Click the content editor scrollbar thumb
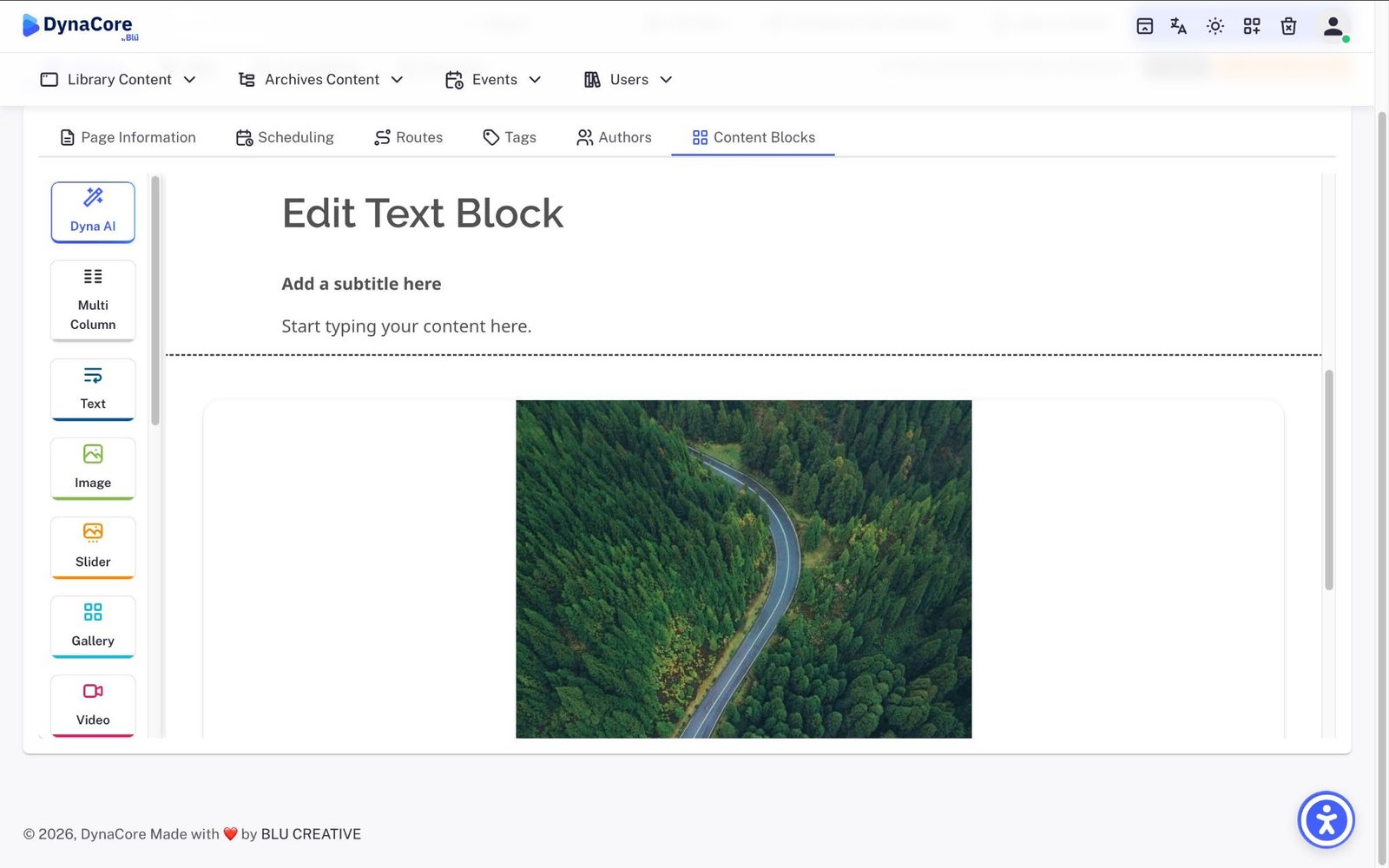This screenshot has height=868, width=1389. coord(1328,480)
